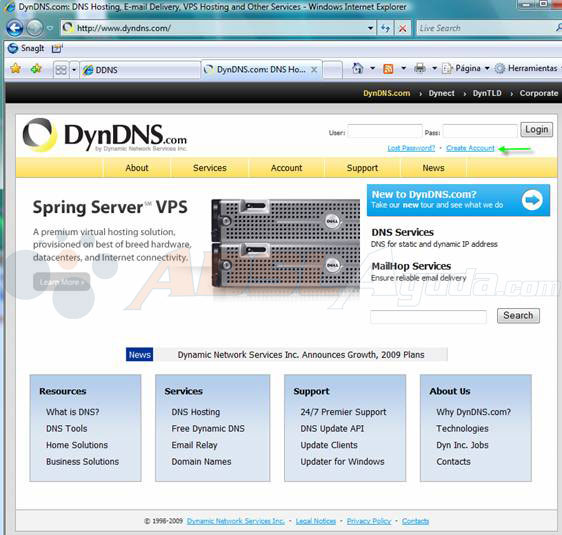Screen dimensions: 562x535
Task: Open the DNS Services heading link
Action: [402, 232]
